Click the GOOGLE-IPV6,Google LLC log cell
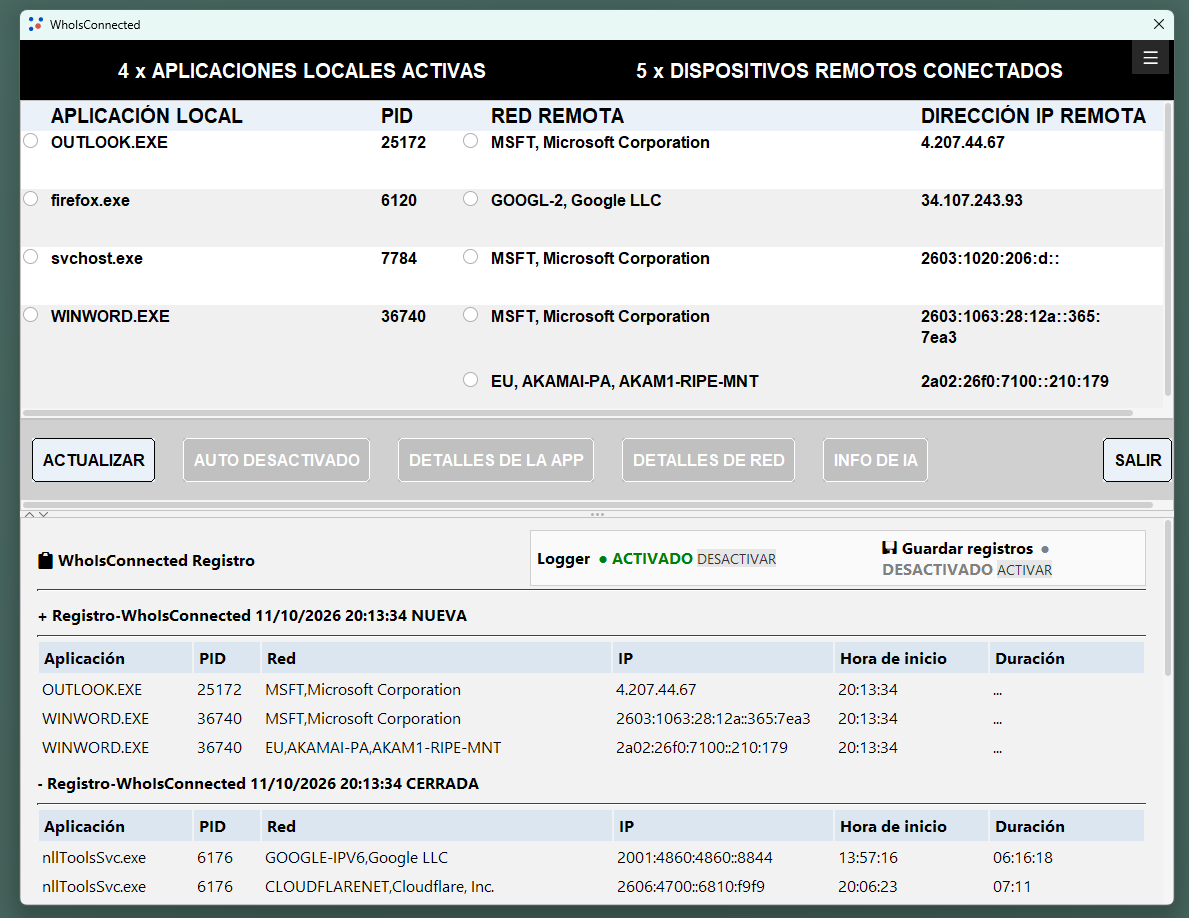Screen dimensions: 1189x918 [x=356, y=857]
